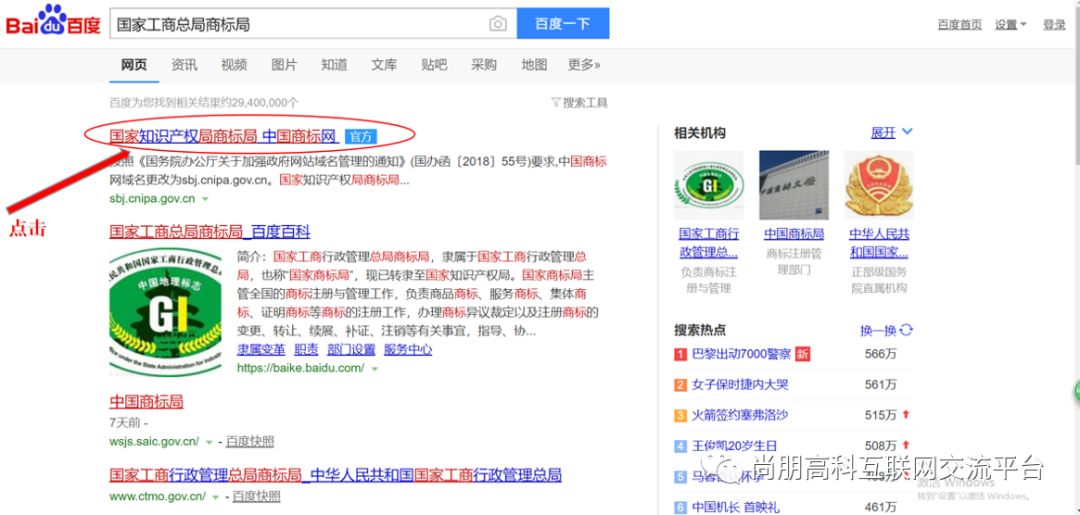1080x515 pixels.
Task: Expand baike.baidu.com result arrow
Action: [374, 368]
